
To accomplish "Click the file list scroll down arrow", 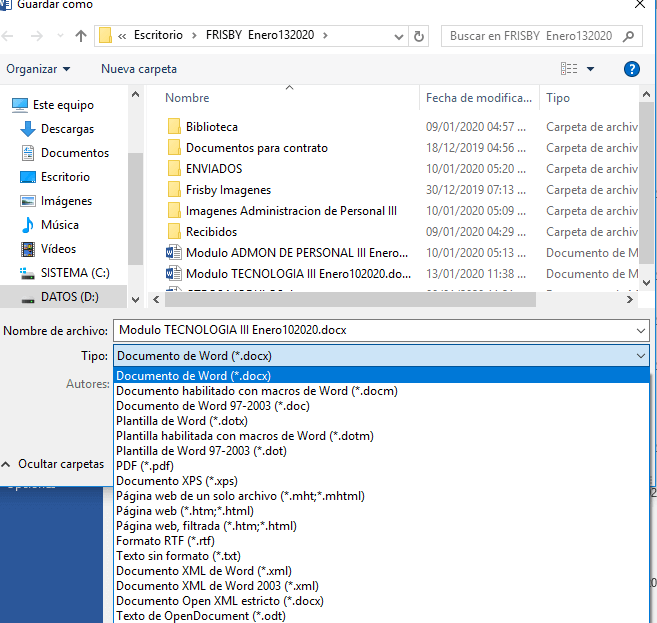I will tap(646, 283).
